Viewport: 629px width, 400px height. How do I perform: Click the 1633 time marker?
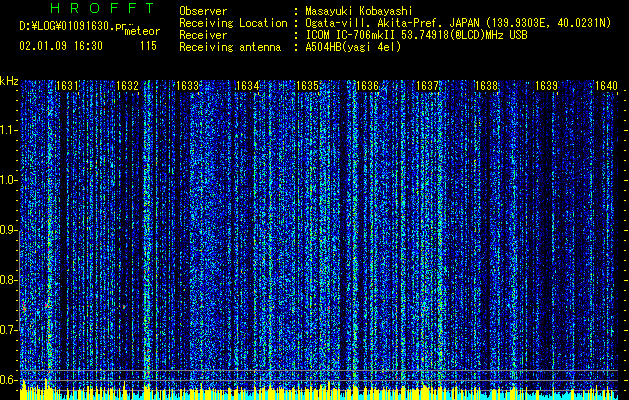pos(187,86)
